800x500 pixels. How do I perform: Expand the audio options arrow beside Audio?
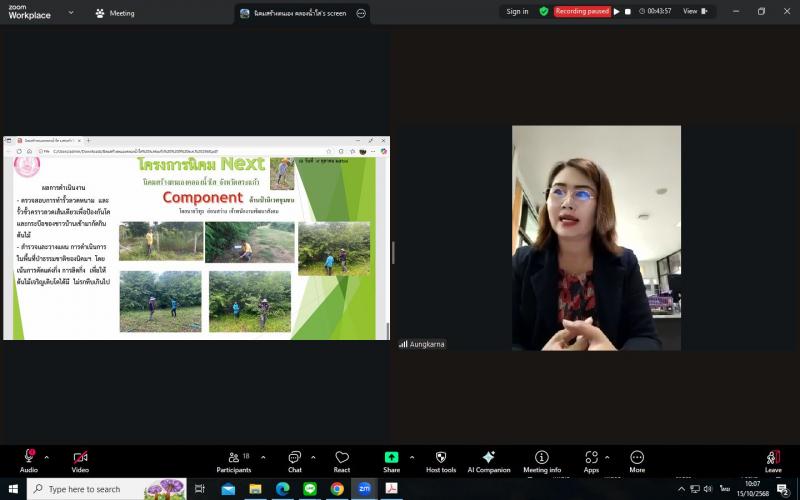46,458
